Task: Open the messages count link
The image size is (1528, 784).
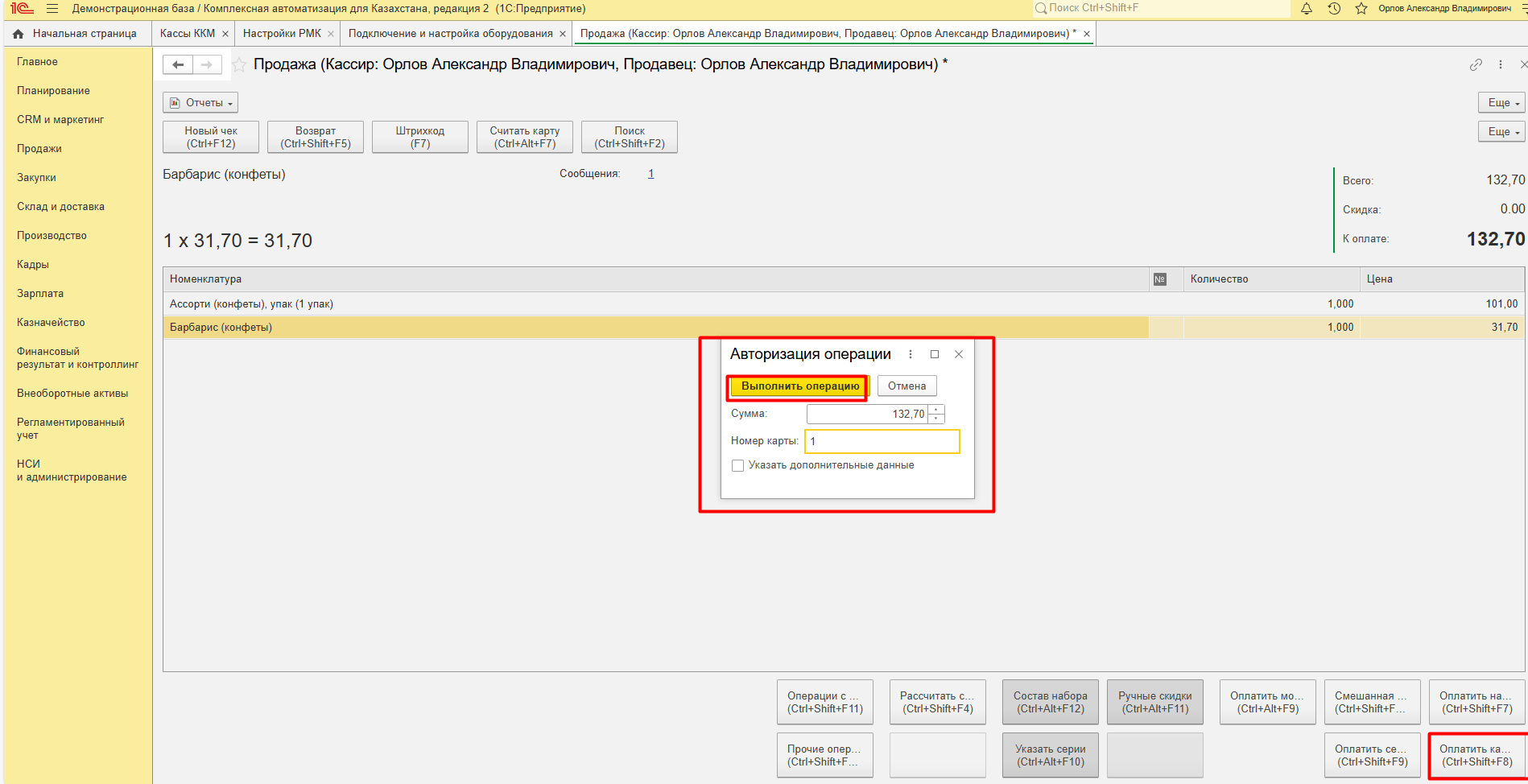Action: coord(650,174)
